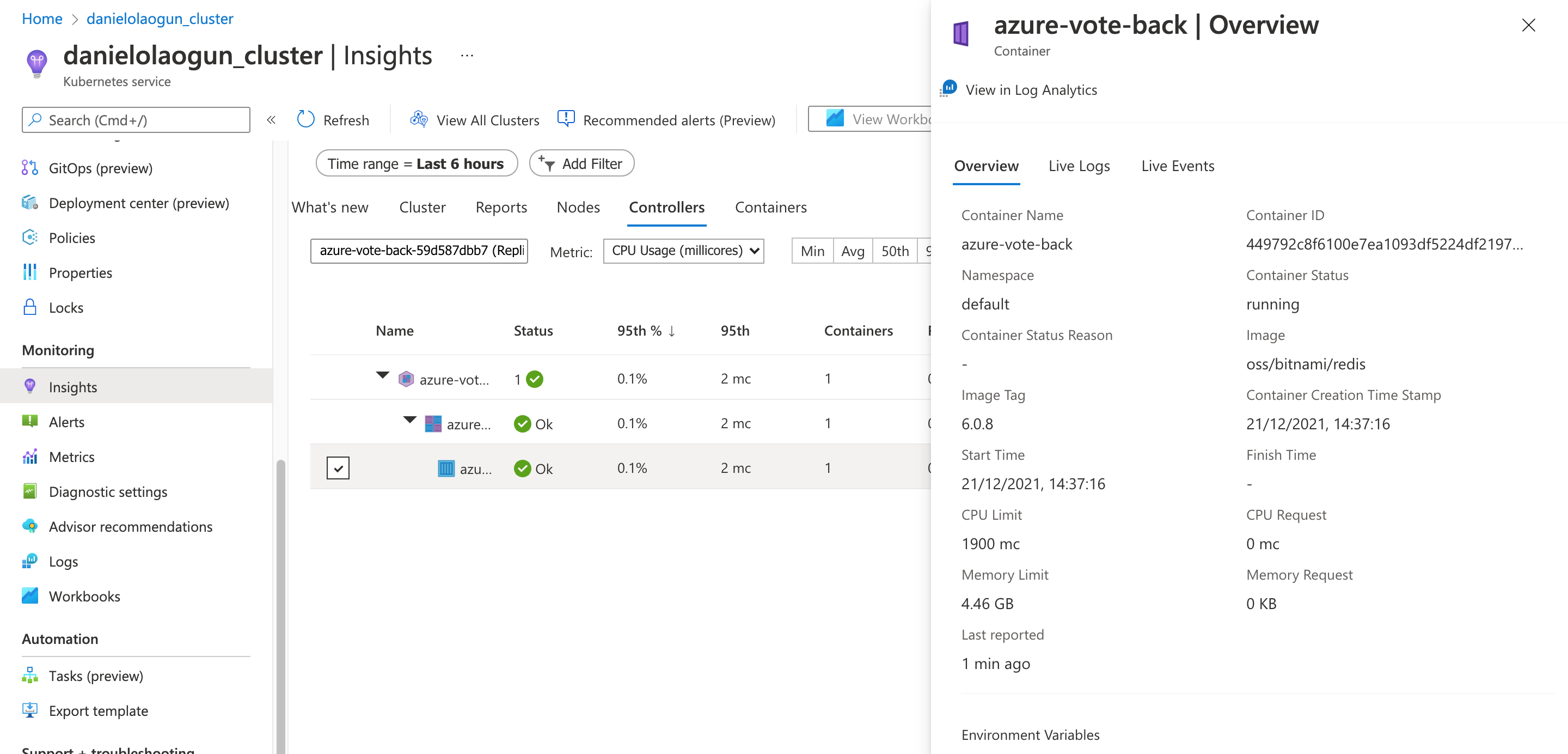Screen dimensions: 1568x754
Task: Select the 50th percentile toggle
Action: [895, 251]
